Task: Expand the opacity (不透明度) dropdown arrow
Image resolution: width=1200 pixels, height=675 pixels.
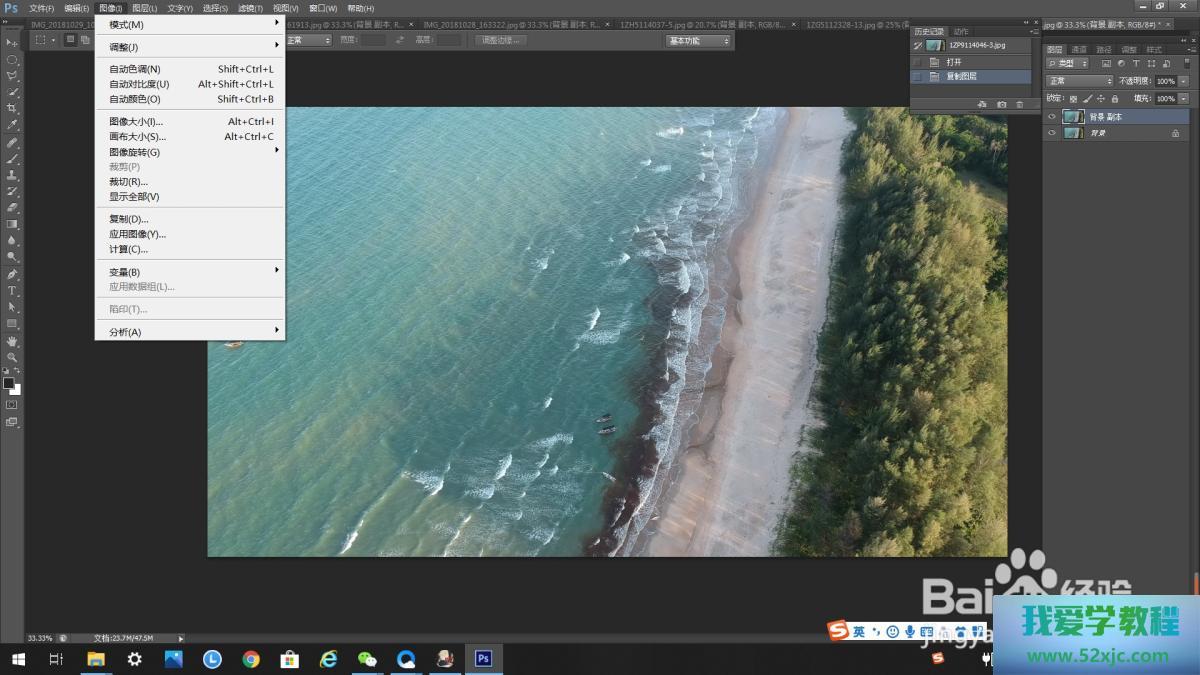Action: coord(1184,81)
